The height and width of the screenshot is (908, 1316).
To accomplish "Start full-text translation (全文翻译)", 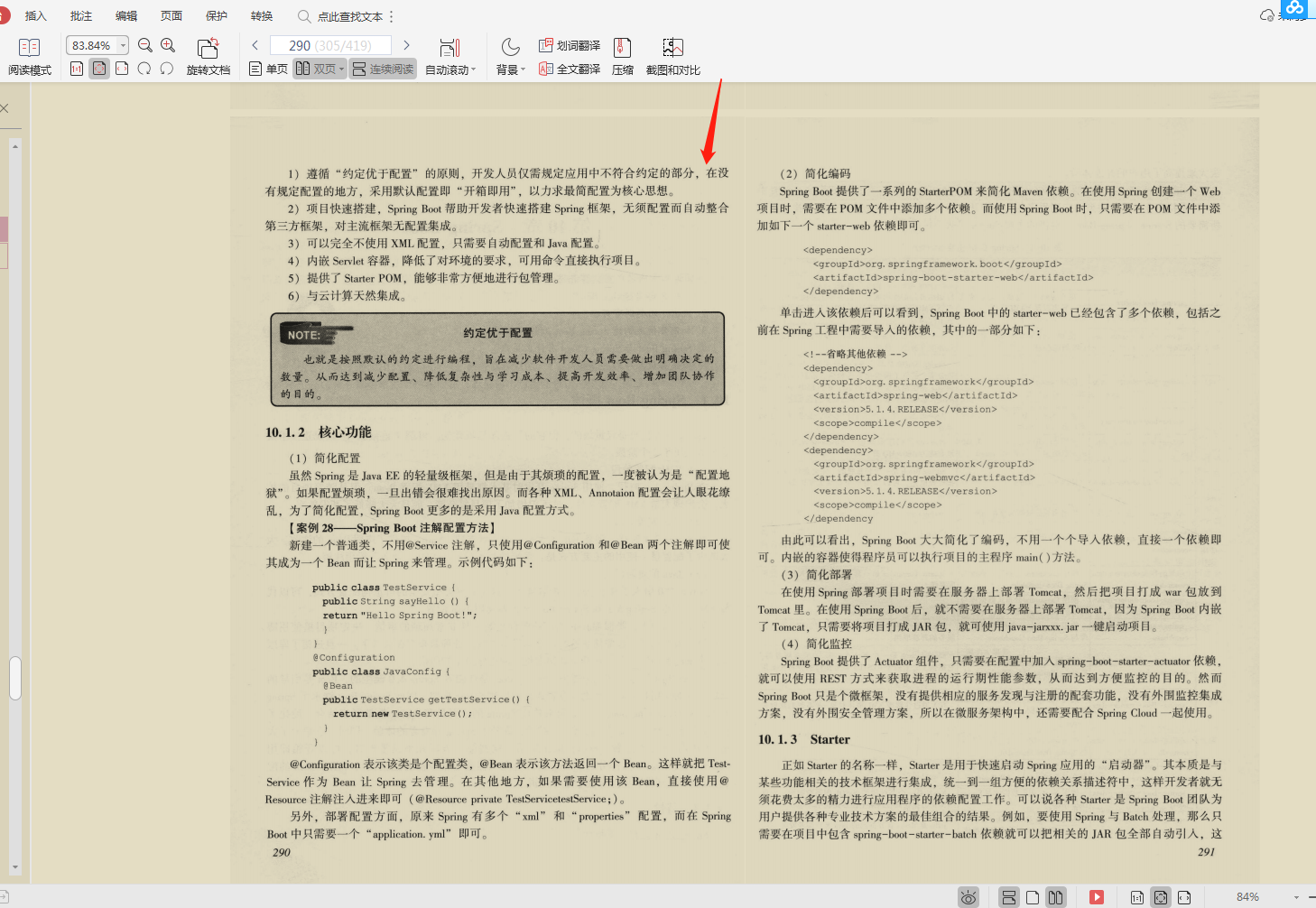I will [x=569, y=69].
